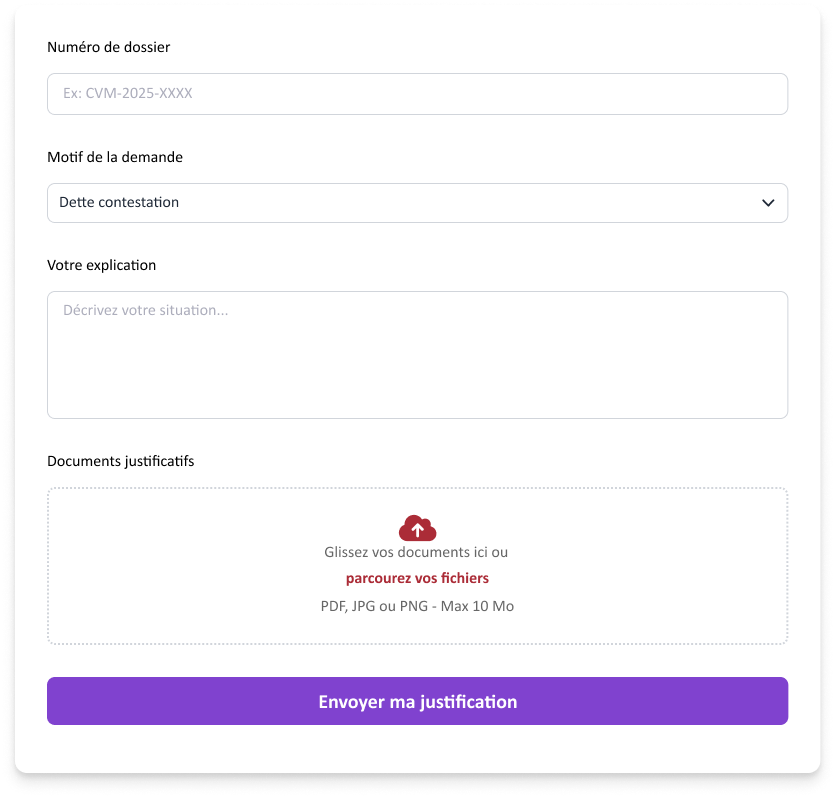The width and height of the screenshot is (836, 798).
Task: Click the 'Numéro de dossier' label
Action: 108,47
